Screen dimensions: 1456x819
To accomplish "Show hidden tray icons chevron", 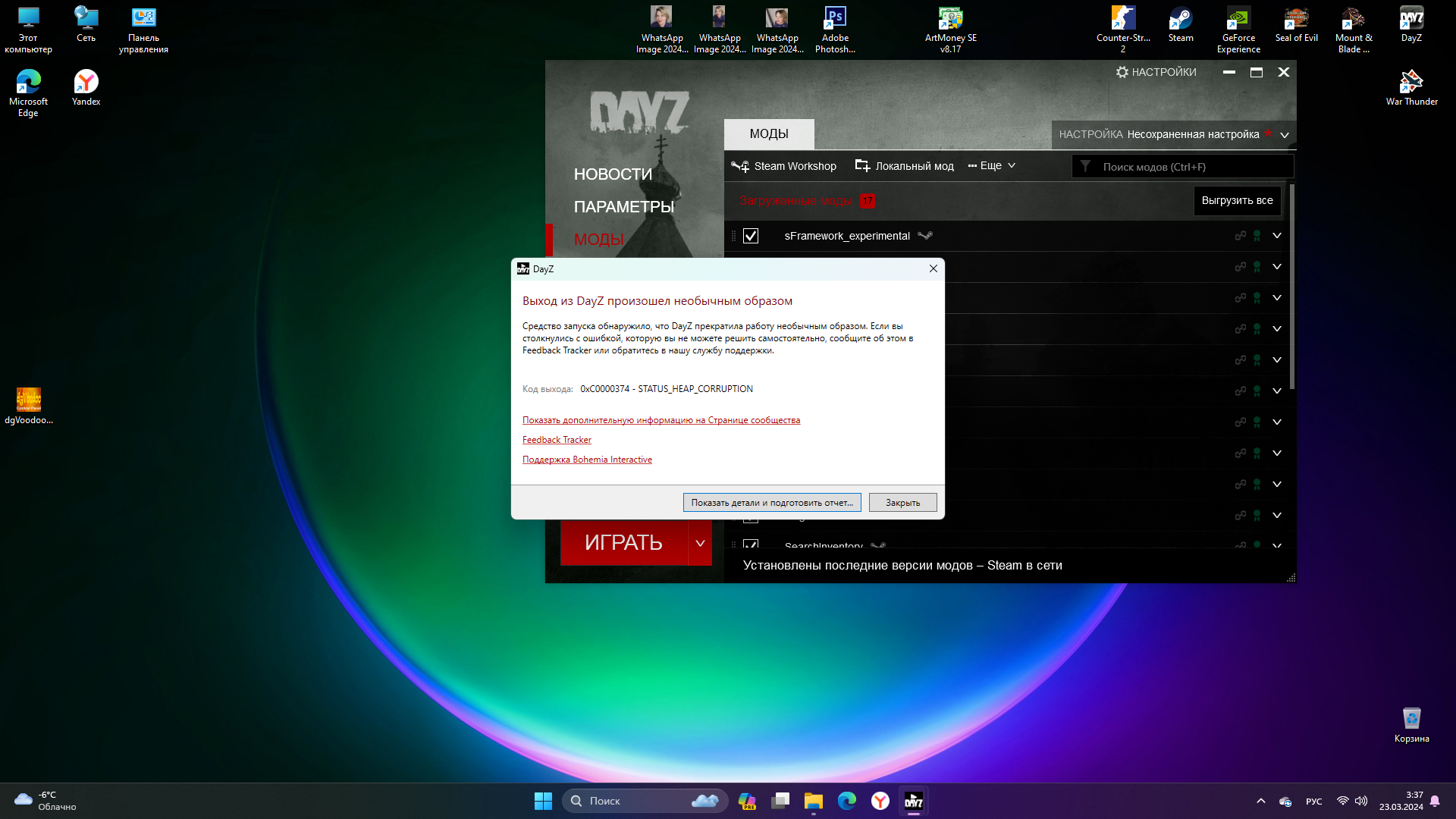I will [1260, 801].
